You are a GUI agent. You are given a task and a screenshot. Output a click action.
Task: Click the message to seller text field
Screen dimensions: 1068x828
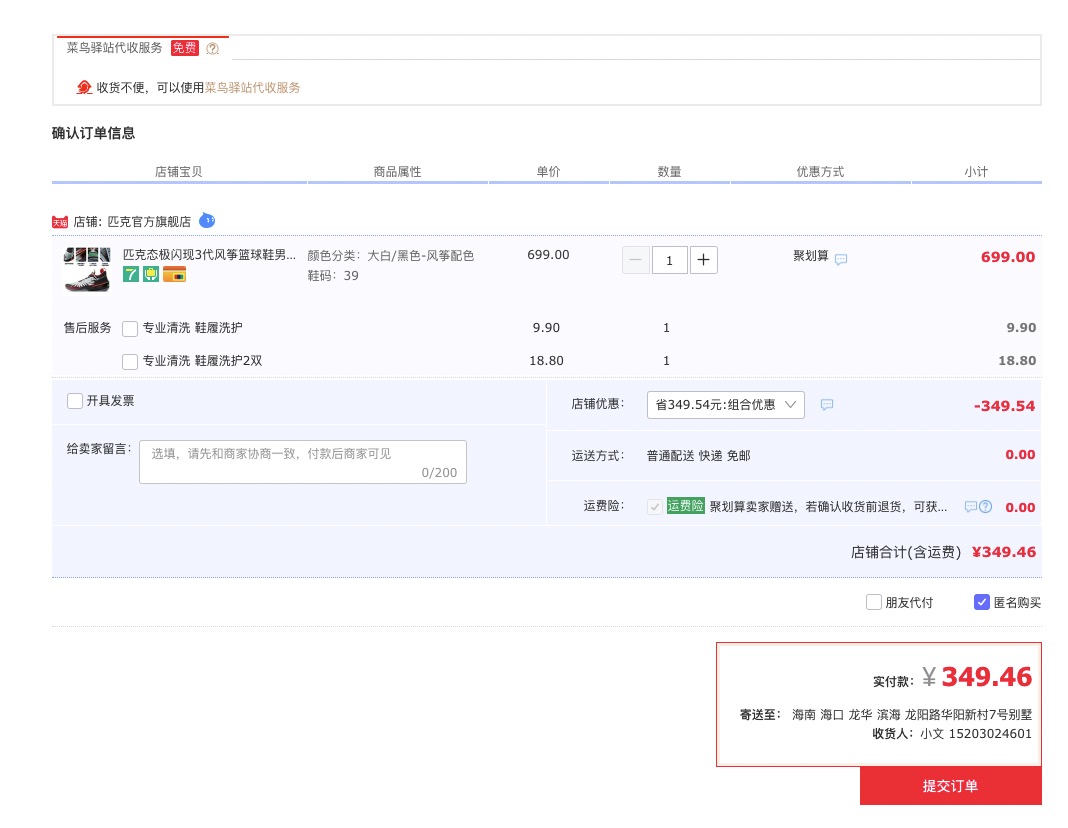(303, 462)
